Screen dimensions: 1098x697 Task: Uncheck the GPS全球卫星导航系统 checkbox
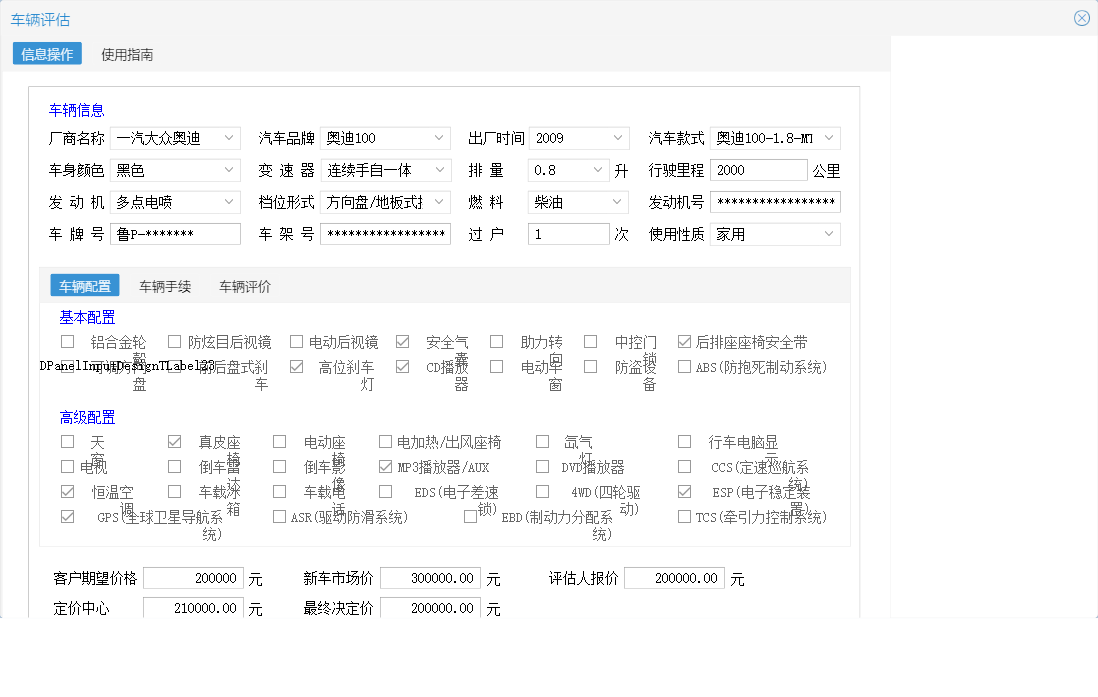tap(67, 516)
